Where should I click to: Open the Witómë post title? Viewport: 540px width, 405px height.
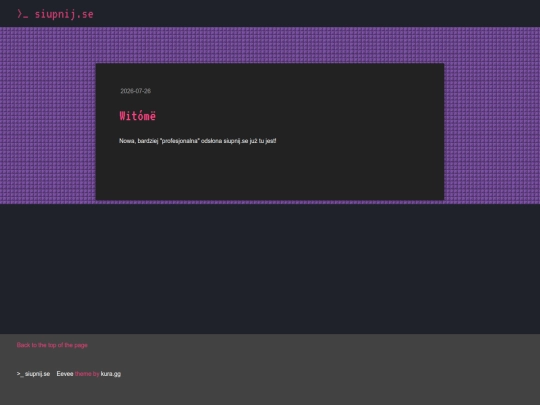pyautogui.click(x=137, y=116)
